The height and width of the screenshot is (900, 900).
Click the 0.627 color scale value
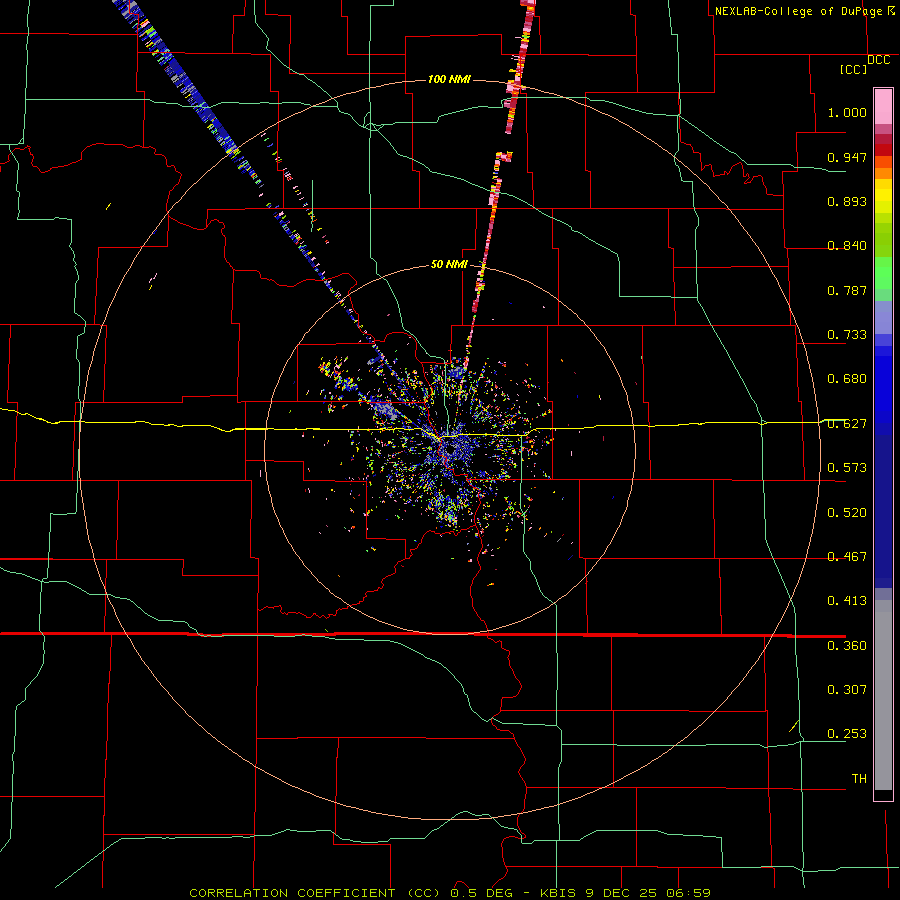[847, 424]
